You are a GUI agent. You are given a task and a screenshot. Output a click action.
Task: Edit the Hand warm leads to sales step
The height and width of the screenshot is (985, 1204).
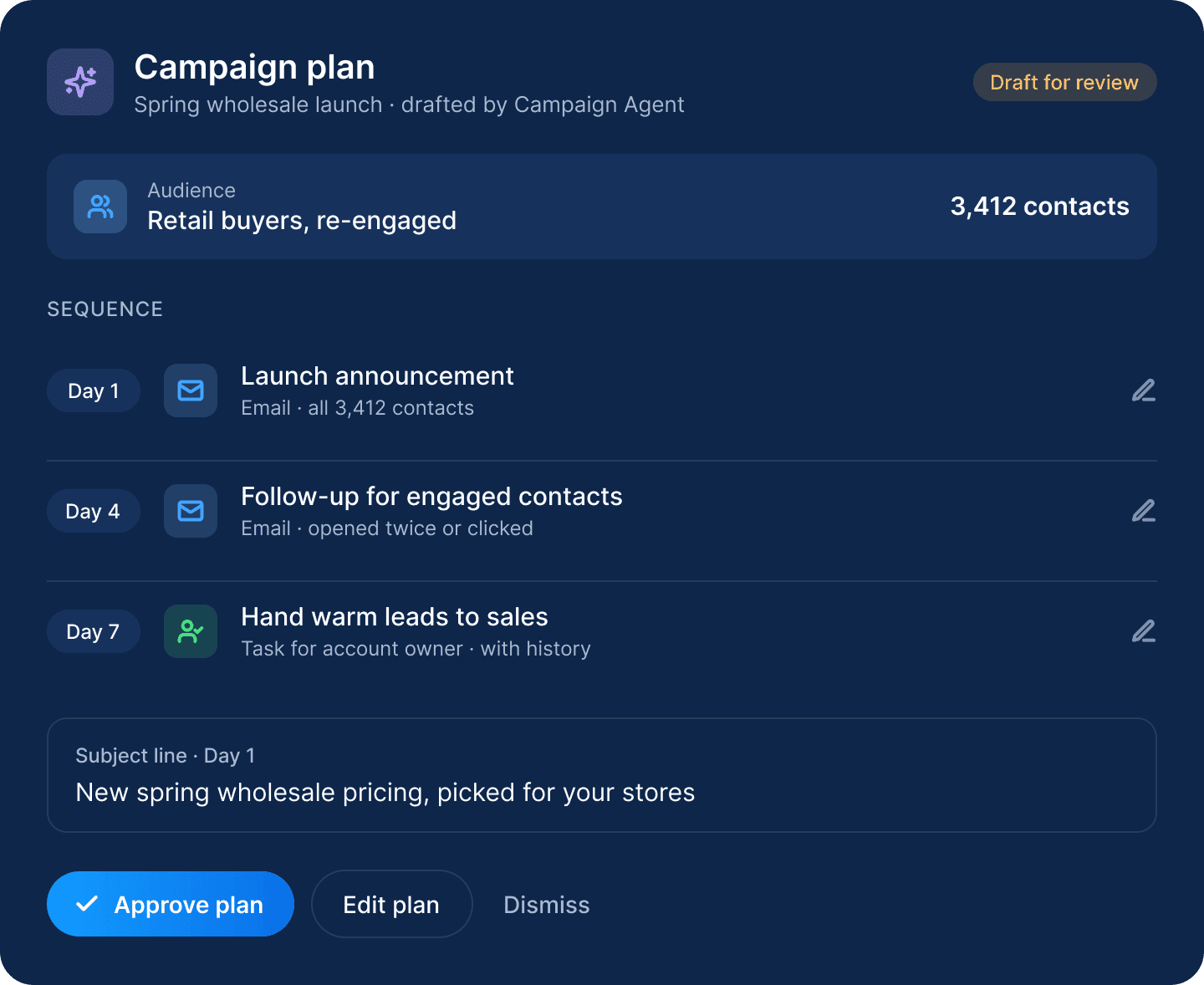pyautogui.click(x=1143, y=631)
